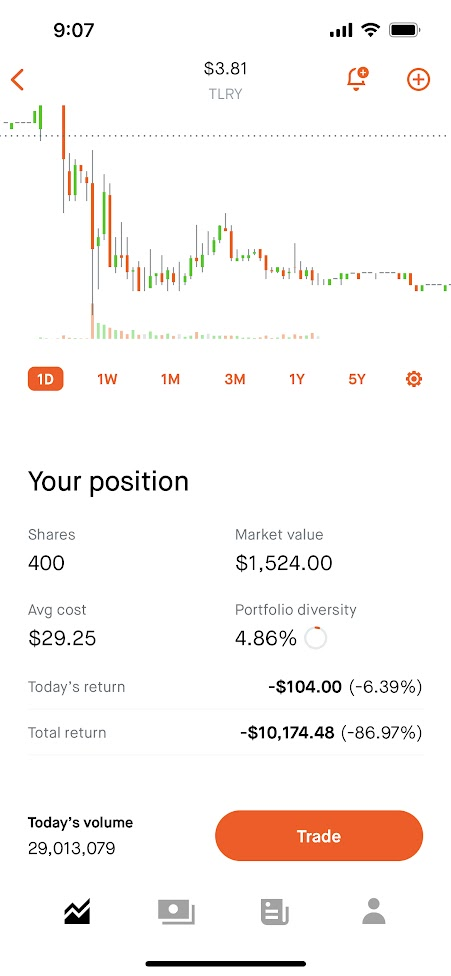This screenshot has width=451, height=976.
Task: Open the news feed tab icon
Action: 274,912
